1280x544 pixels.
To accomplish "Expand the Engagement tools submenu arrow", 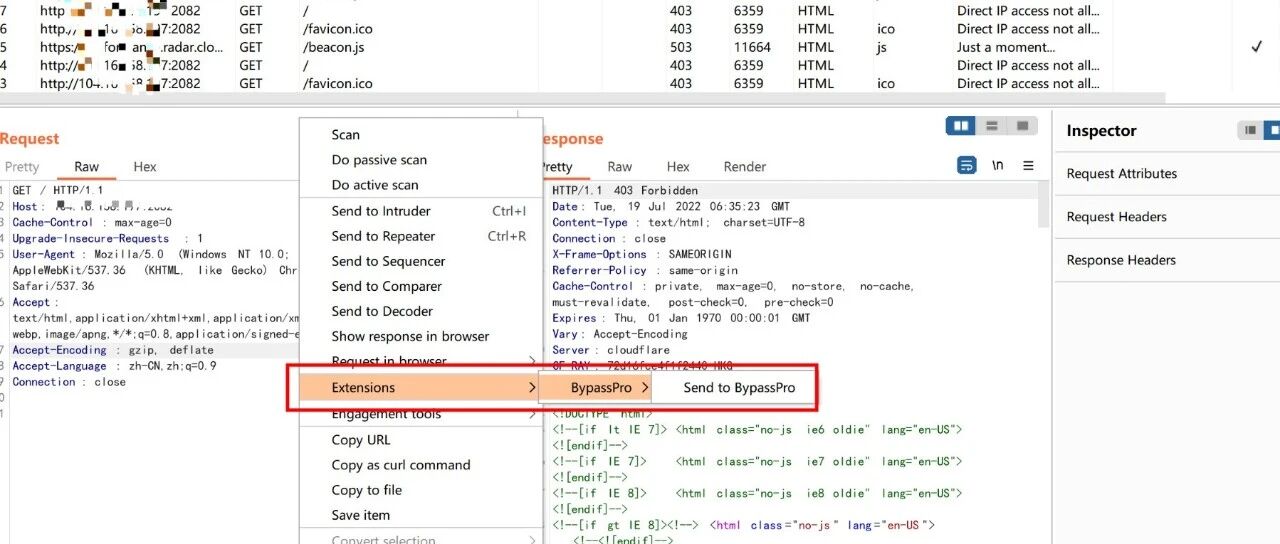I will [x=532, y=414].
